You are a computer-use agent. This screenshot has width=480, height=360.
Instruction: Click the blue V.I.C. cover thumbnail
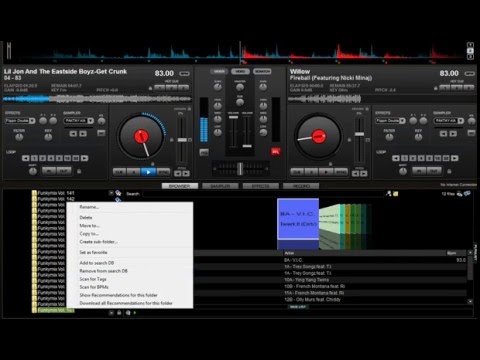tap(298, 219)
